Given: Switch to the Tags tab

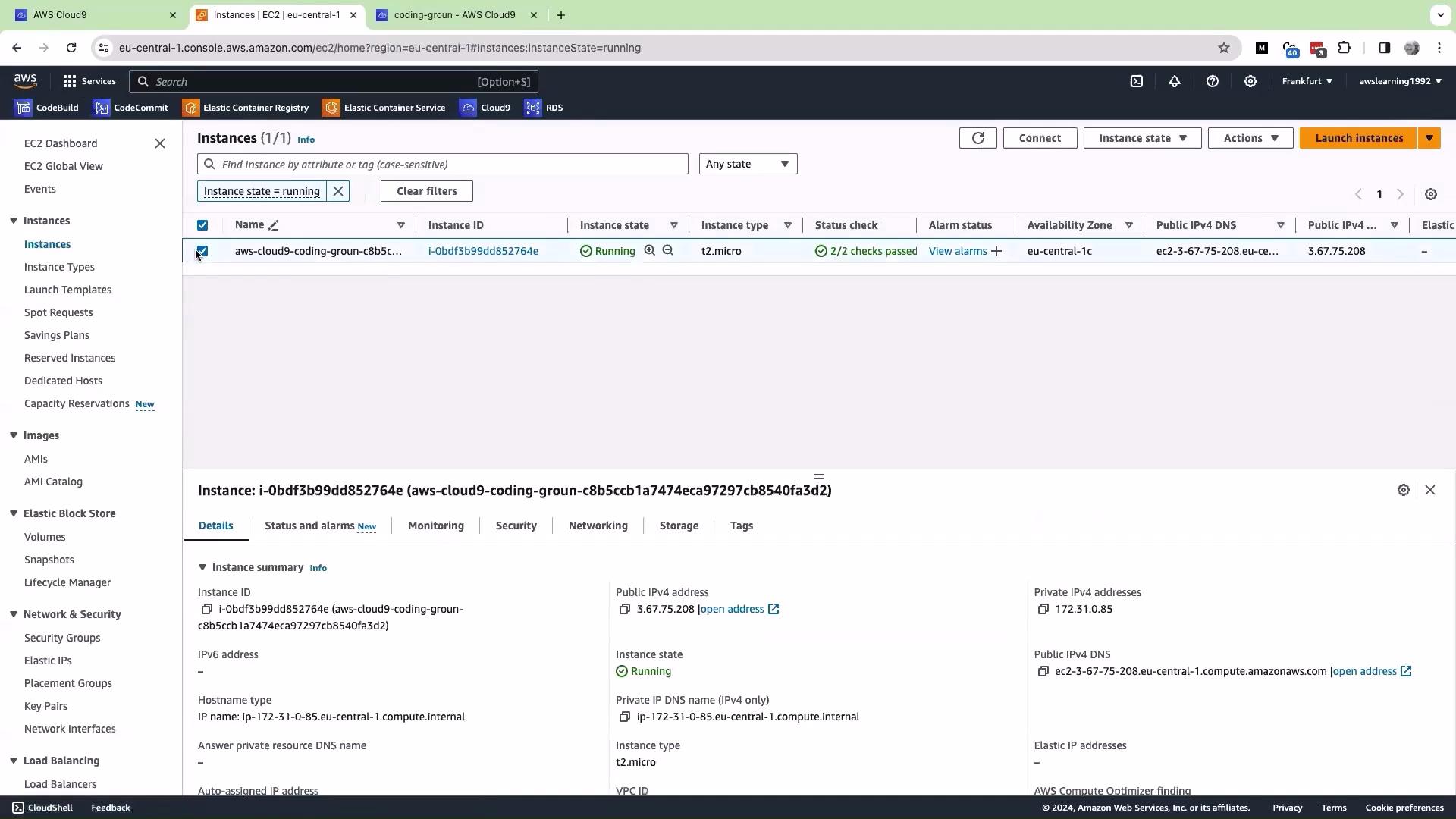Looking at the screenshot, I should pos(742,526).
